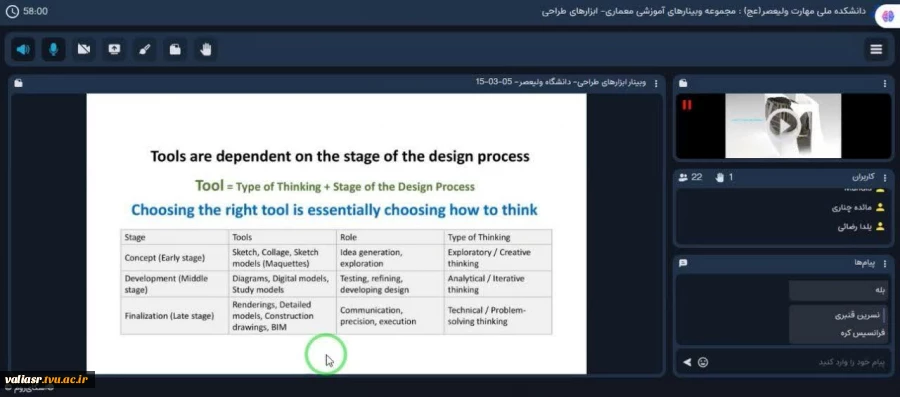Click the 'Sketch, Collage, Sketch models' cell
Screen dimensions: 900x397
click(282, 258)
